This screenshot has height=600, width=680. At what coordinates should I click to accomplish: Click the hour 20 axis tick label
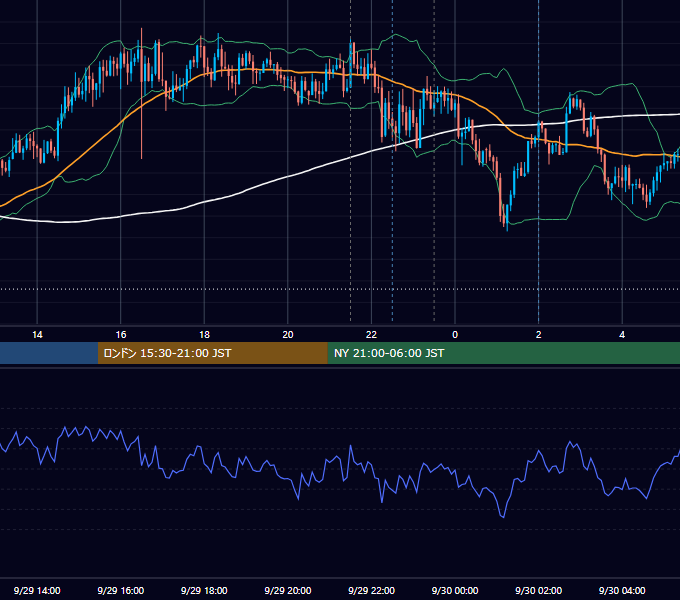[288, 335]
